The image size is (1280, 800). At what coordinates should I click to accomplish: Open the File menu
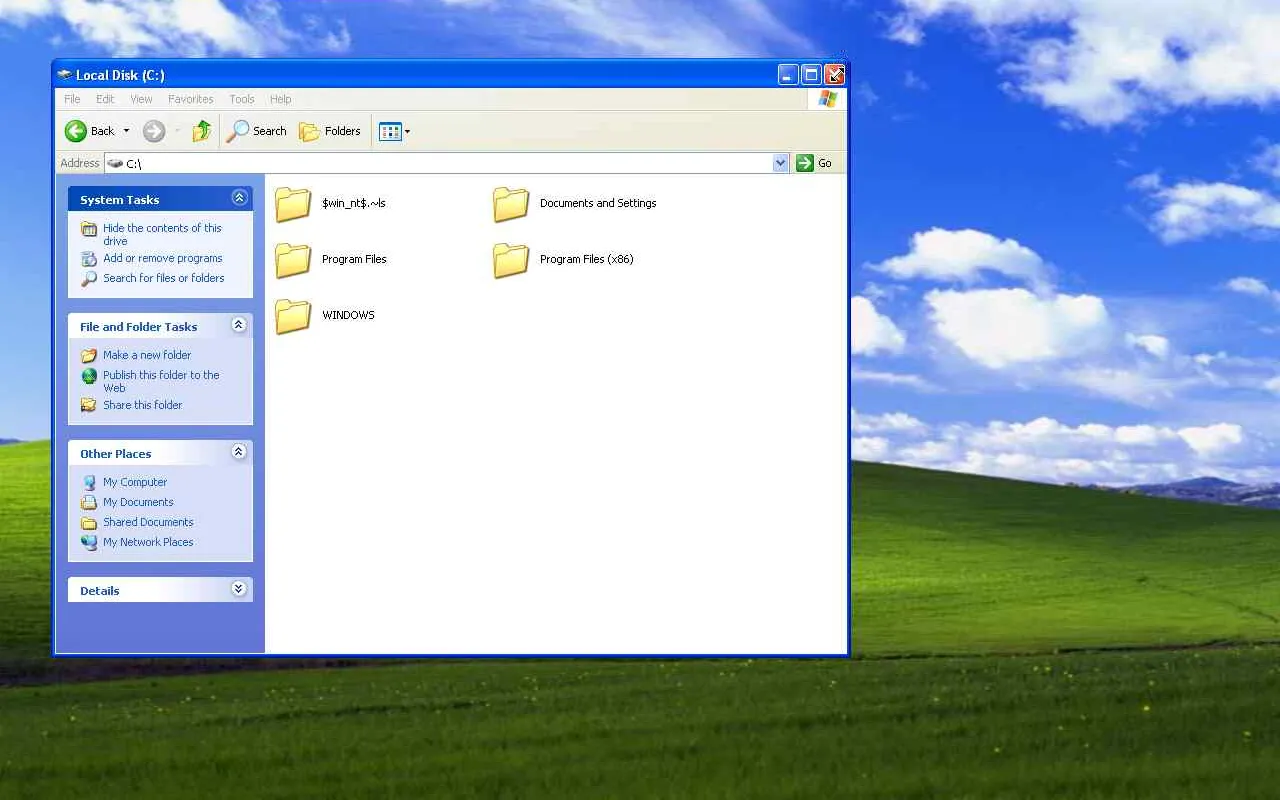(72, 99)
